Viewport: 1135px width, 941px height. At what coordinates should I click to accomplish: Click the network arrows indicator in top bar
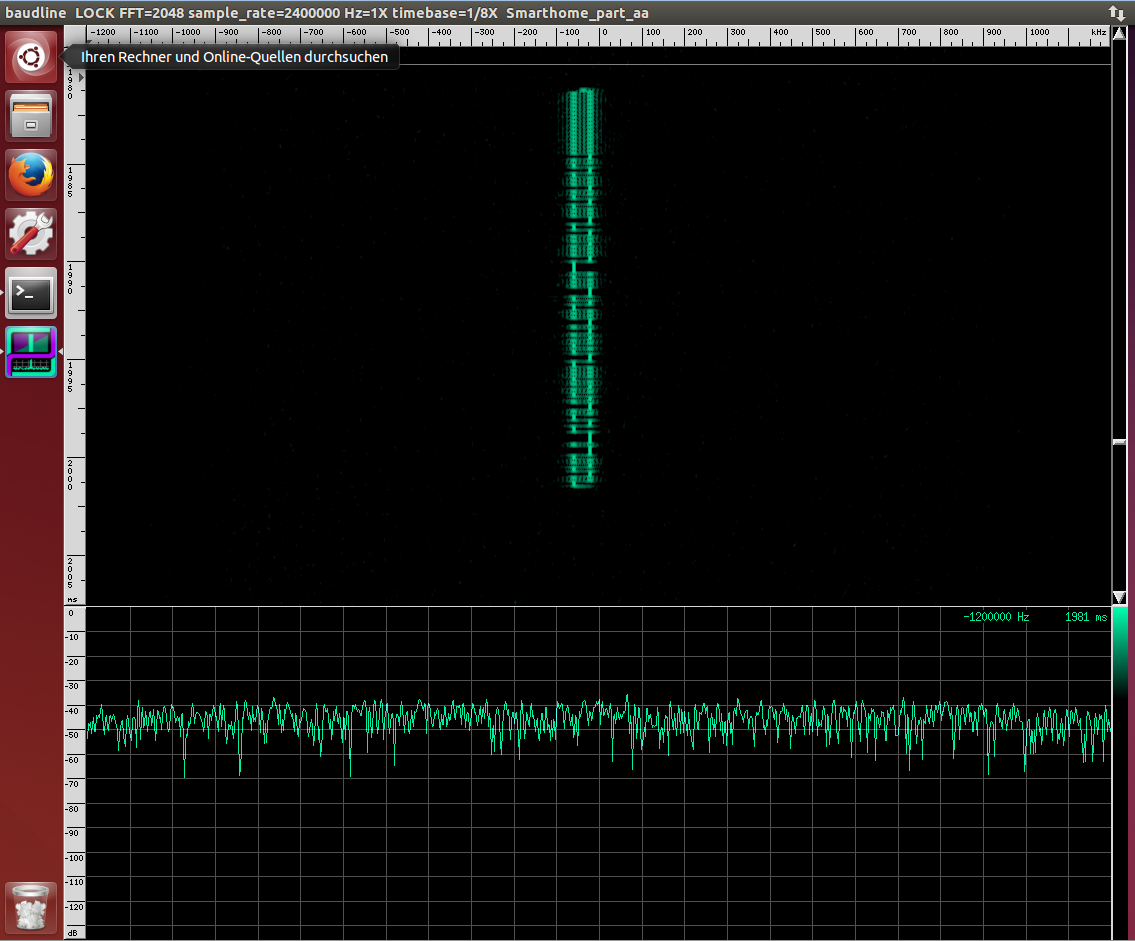coord(1116,12)
